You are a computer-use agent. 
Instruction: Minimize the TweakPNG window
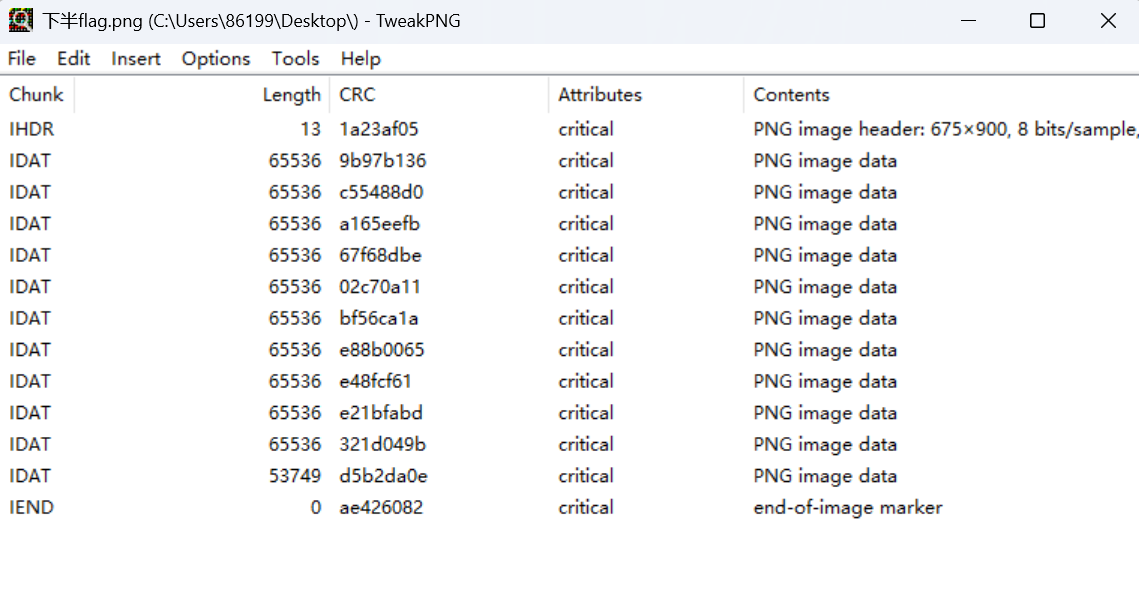967,21
